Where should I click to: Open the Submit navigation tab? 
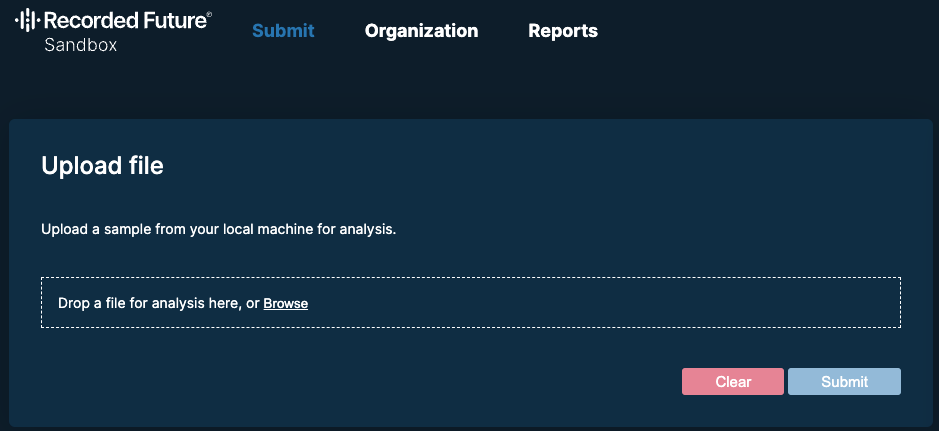(x=283, y=31)
